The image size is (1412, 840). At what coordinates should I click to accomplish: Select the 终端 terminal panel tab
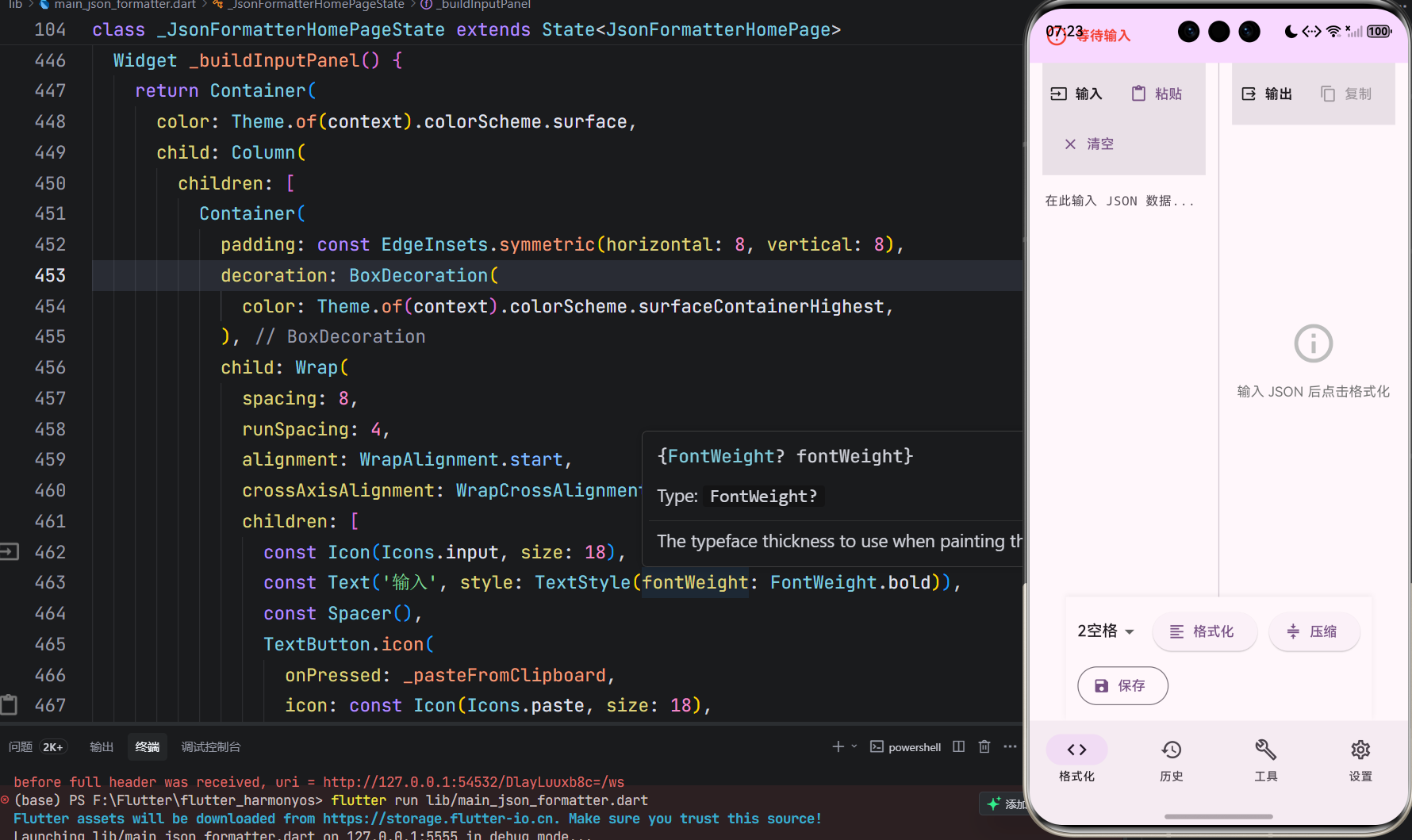click(148, 747)
